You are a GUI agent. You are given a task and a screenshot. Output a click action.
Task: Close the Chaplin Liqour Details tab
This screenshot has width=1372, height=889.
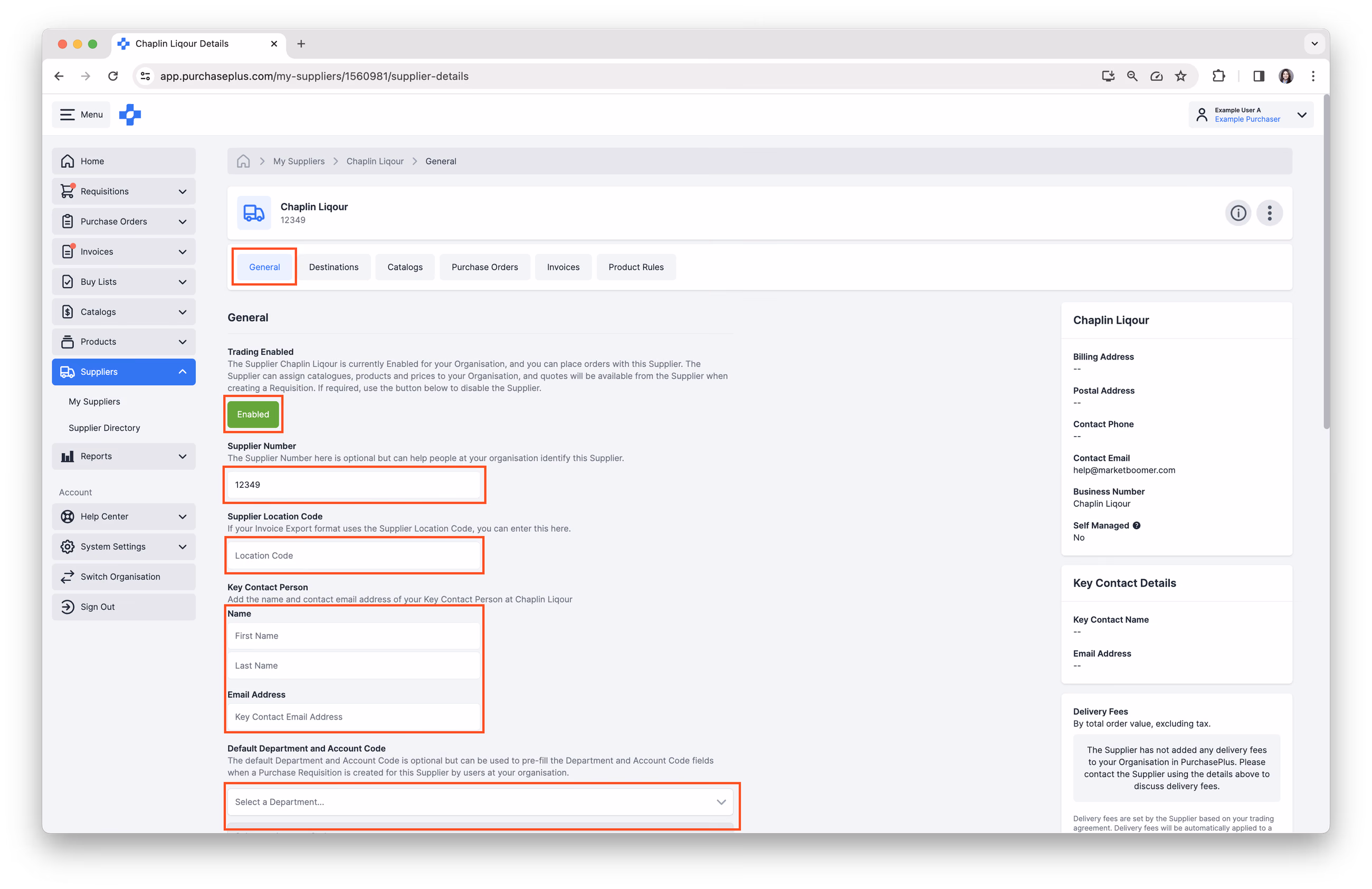click(274, 44)
